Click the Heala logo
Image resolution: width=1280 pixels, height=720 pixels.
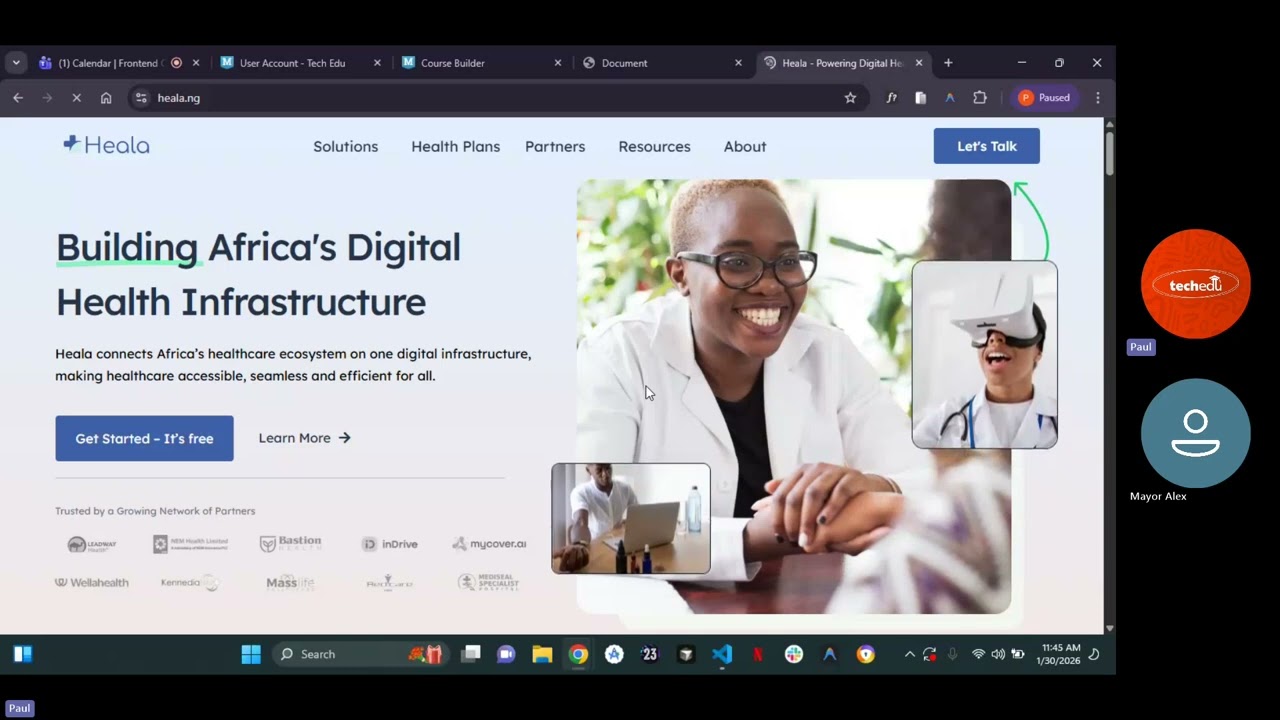pos(106,145)
